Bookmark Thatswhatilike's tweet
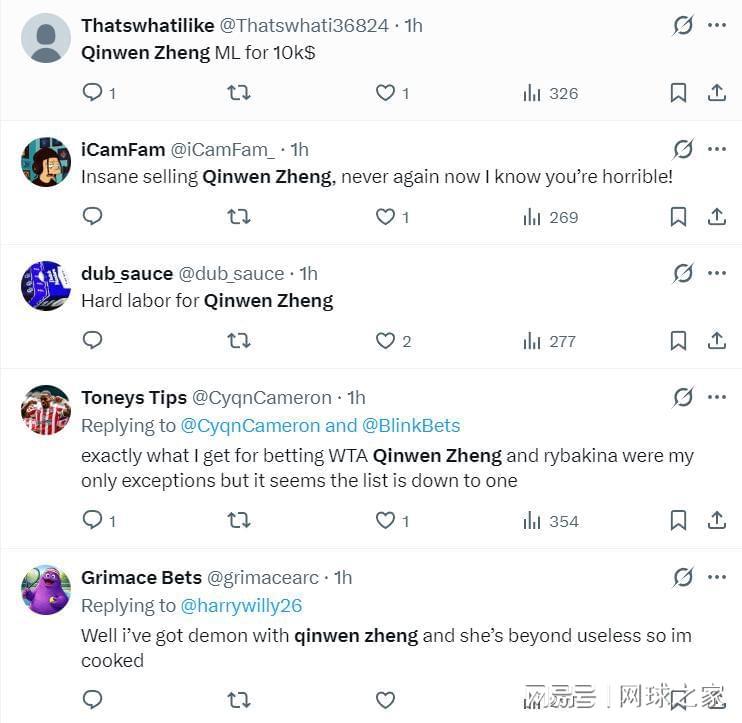 coord(678,93)
